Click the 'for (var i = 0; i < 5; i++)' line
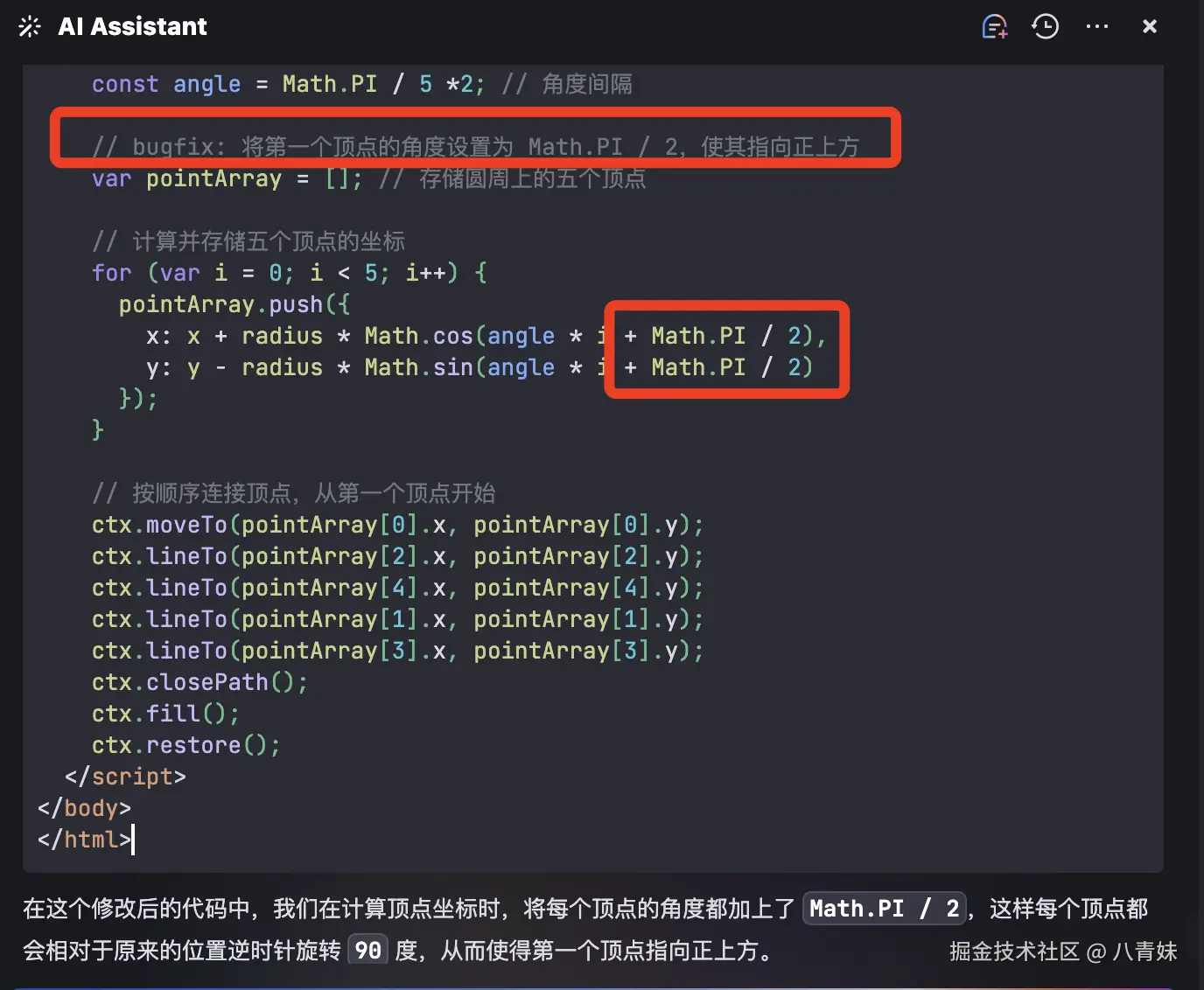 pos(290,273)
